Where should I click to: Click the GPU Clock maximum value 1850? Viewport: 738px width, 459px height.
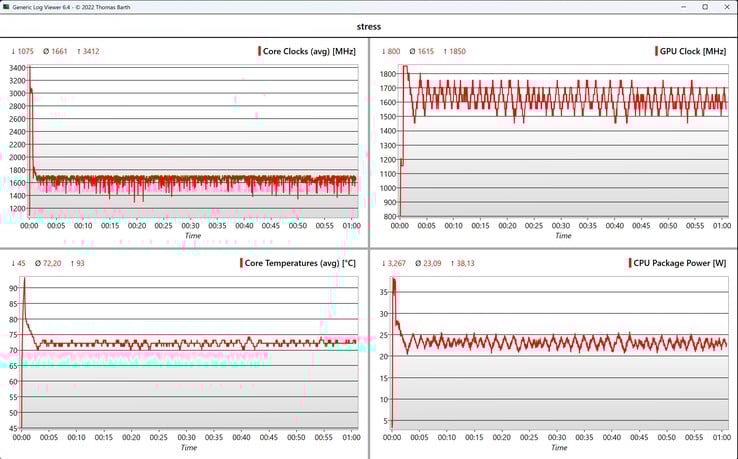(x=456, y=51)
